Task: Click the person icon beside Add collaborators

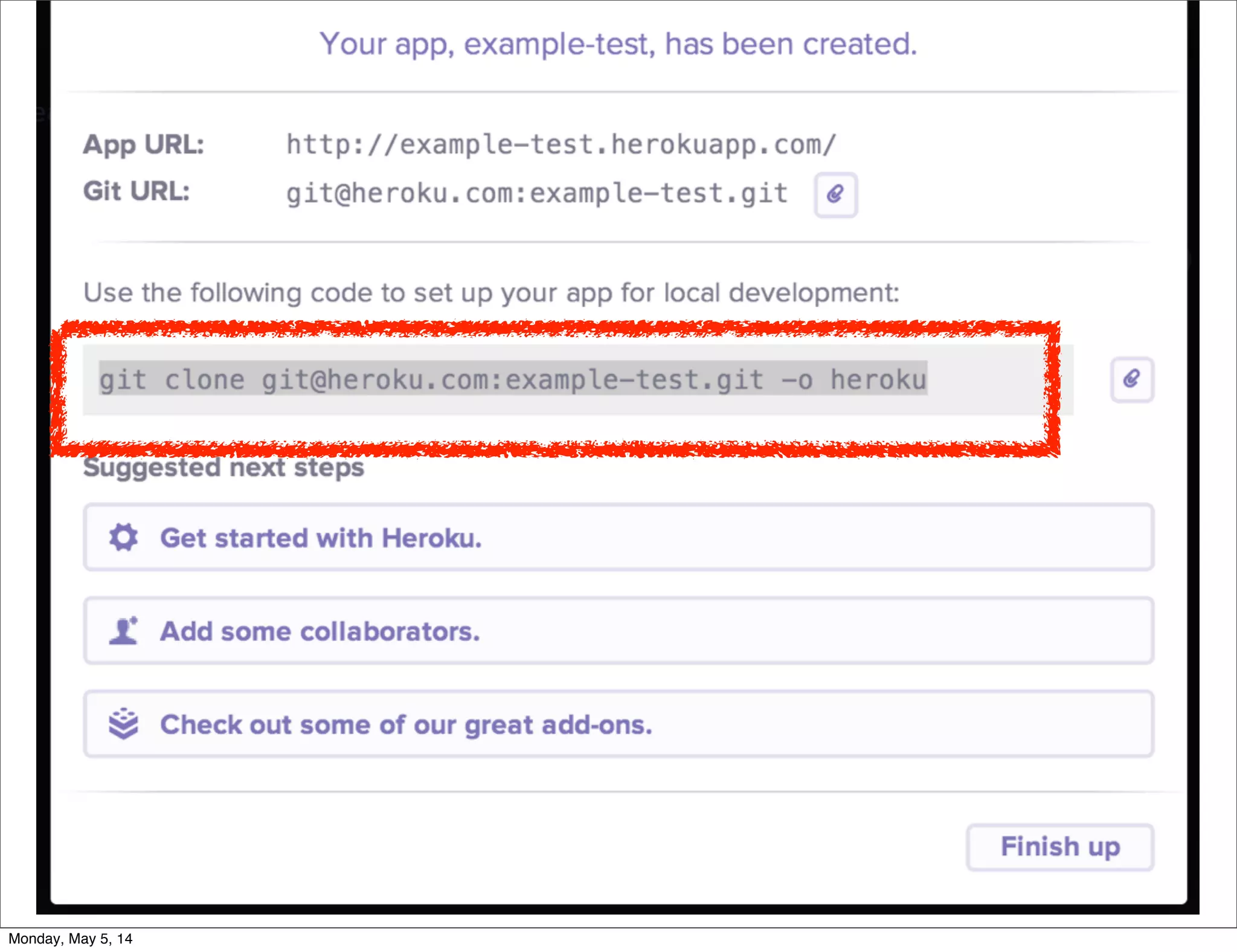Action: tap(123, 631)
